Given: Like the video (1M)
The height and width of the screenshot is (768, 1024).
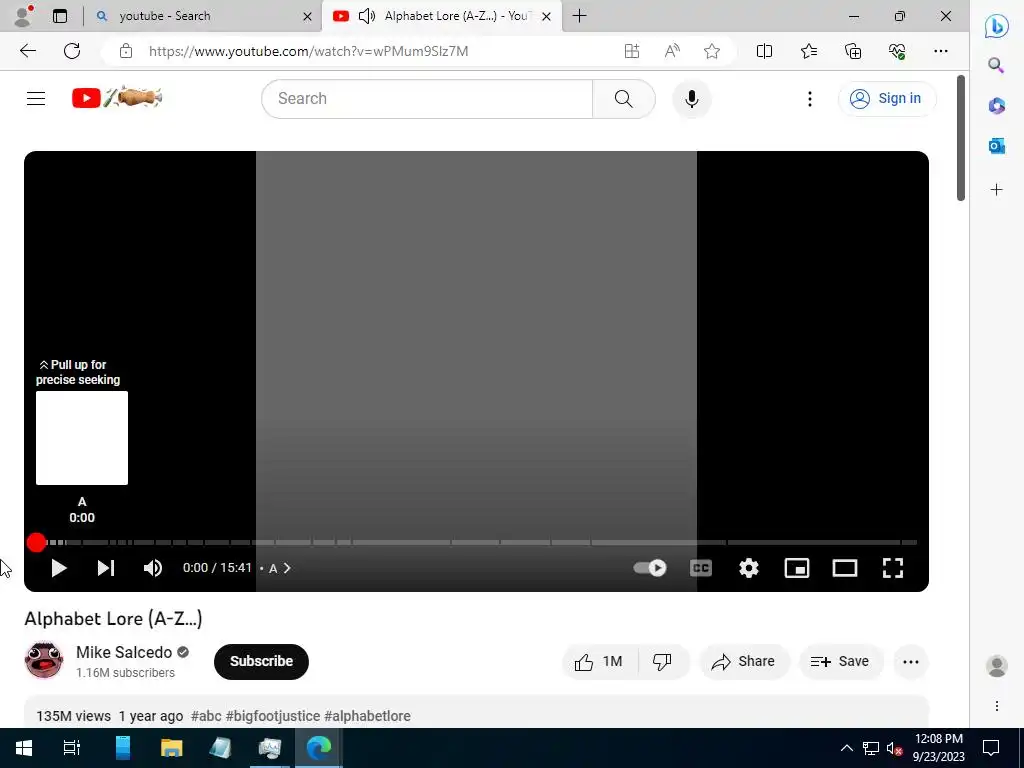Looking at the screenshot, I should 598,662.
